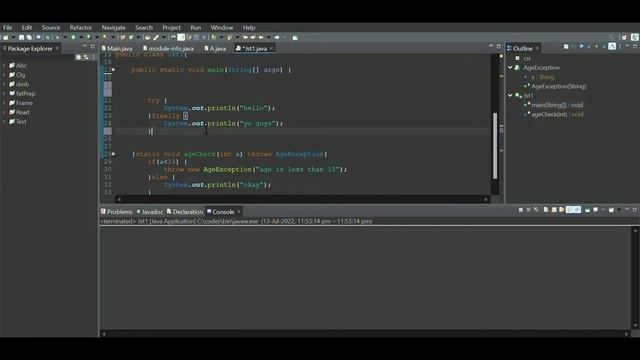Open Display Selected Console dropdown
The height and width of the screenshot is (360, 640).
point(603,210)
